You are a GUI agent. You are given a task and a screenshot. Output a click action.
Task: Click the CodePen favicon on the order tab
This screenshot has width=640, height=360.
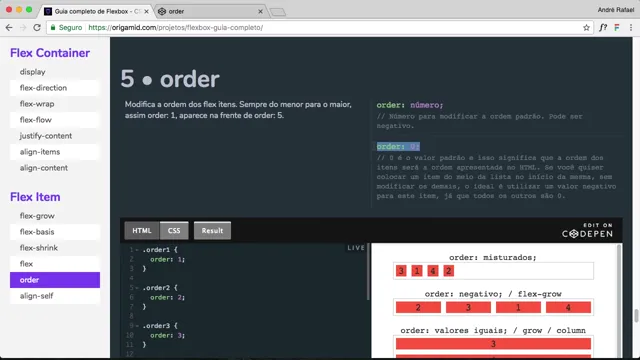coord(162,11)
